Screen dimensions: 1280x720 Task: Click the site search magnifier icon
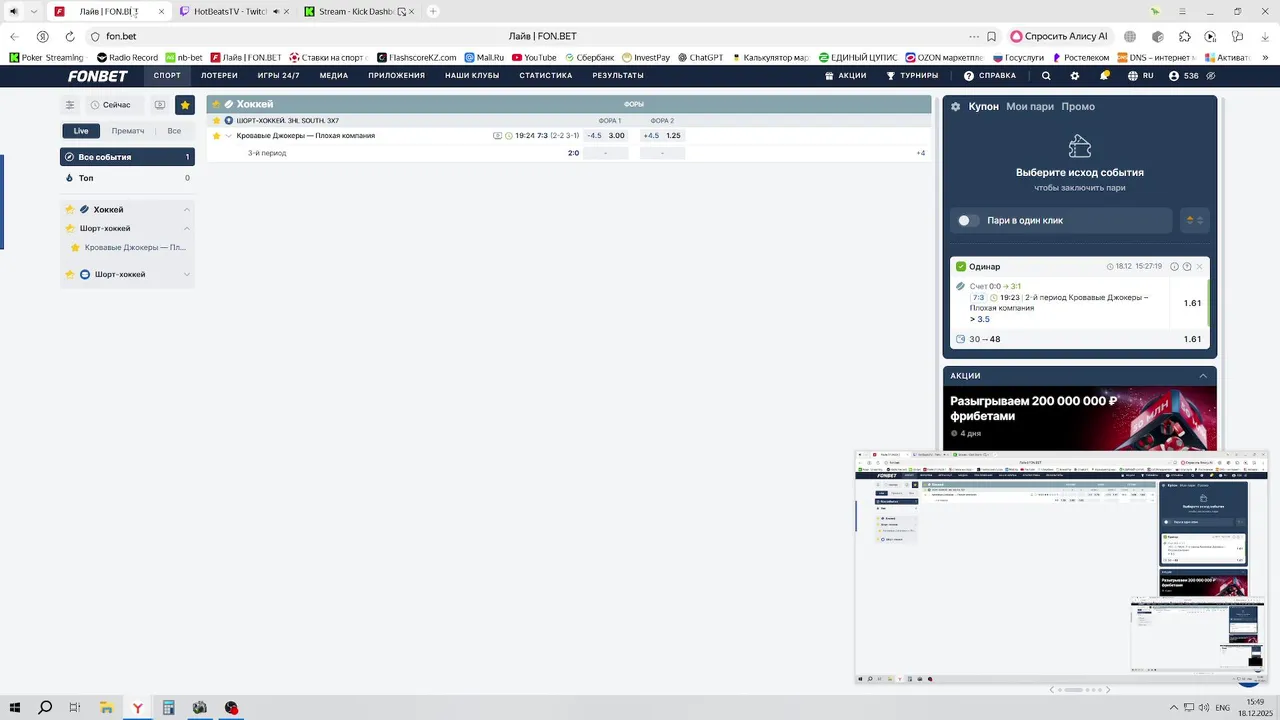1046,76
